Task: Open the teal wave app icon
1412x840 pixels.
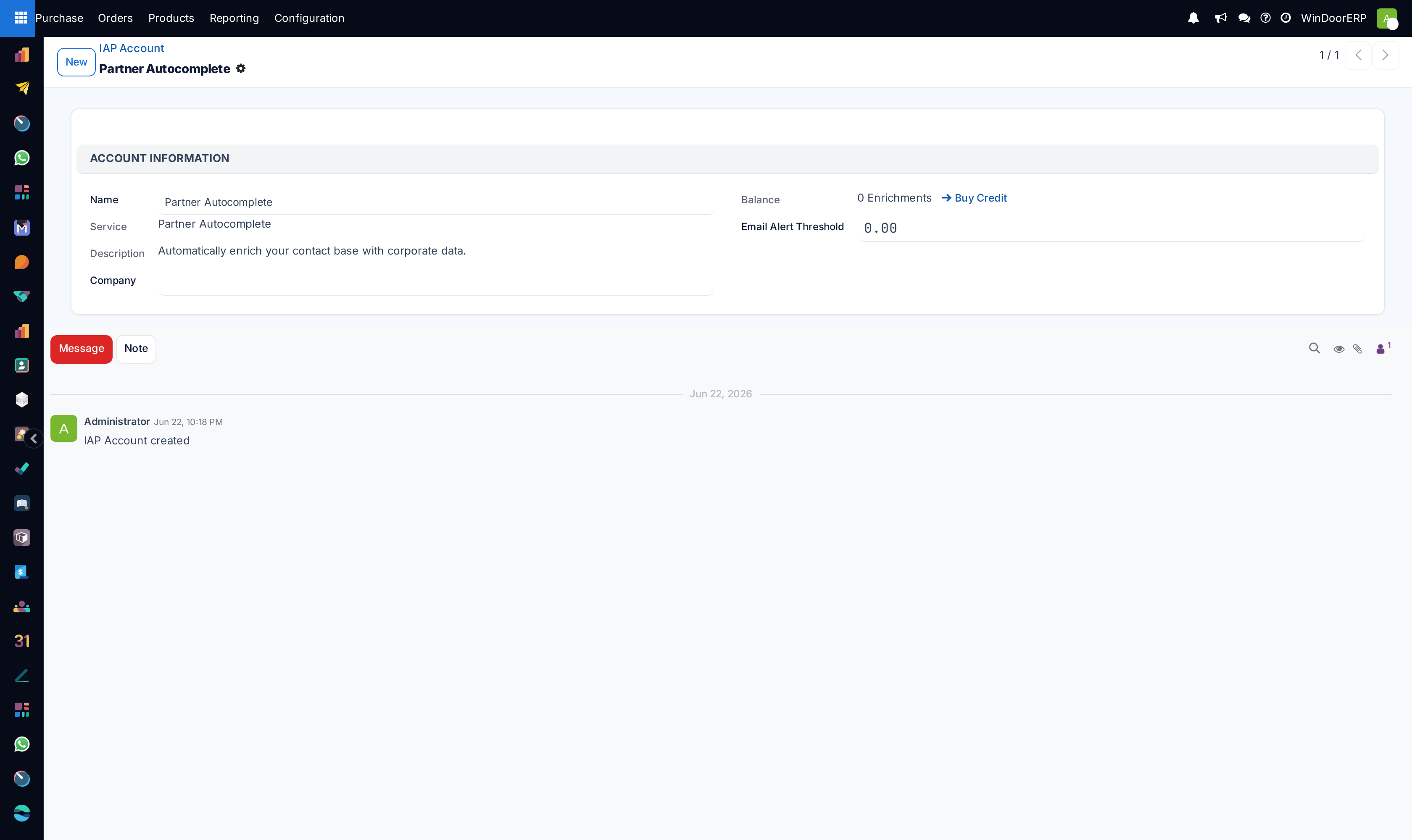Action: coord(21,814)
